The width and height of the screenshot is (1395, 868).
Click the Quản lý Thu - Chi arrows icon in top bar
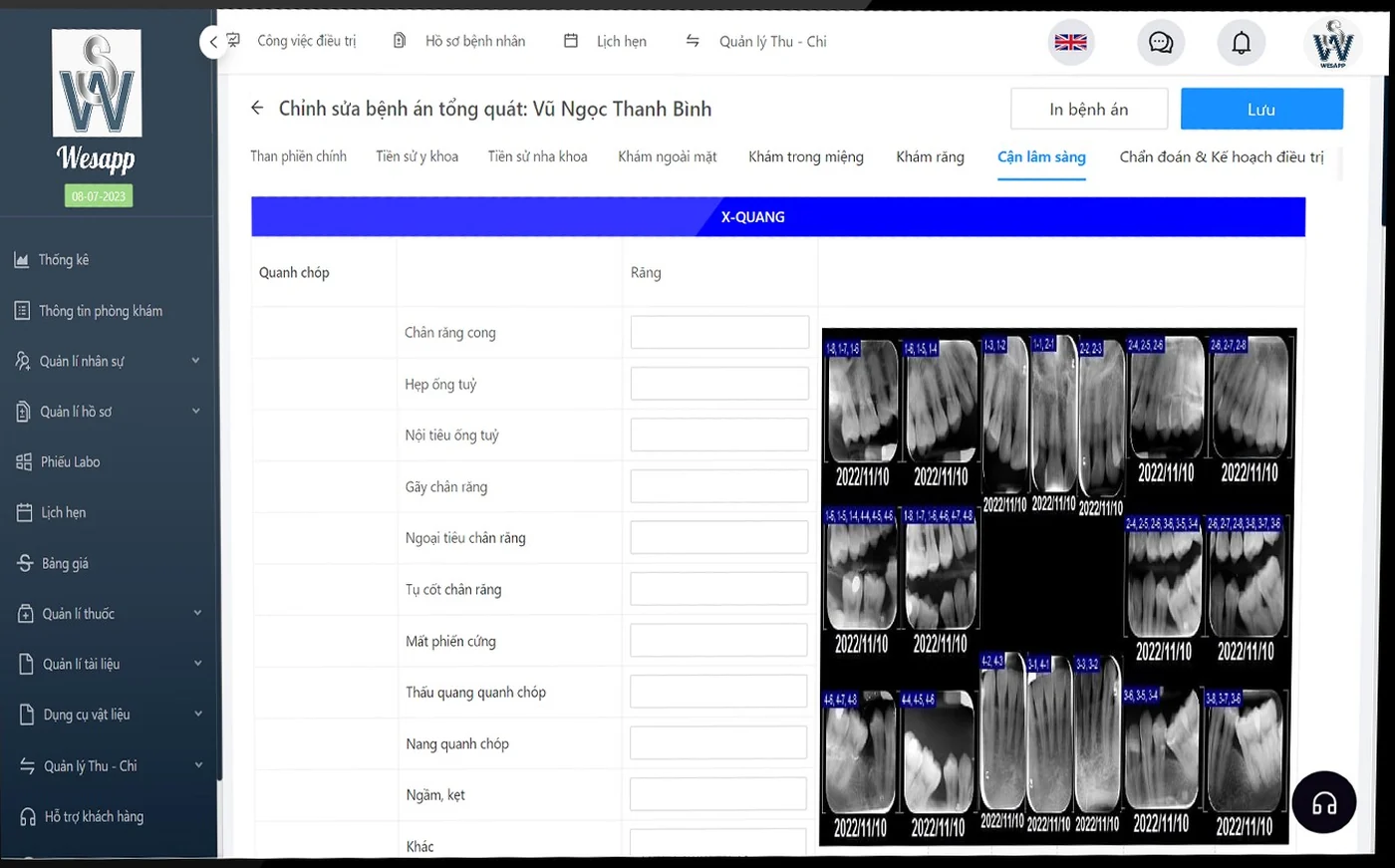[x=693, y=41]
